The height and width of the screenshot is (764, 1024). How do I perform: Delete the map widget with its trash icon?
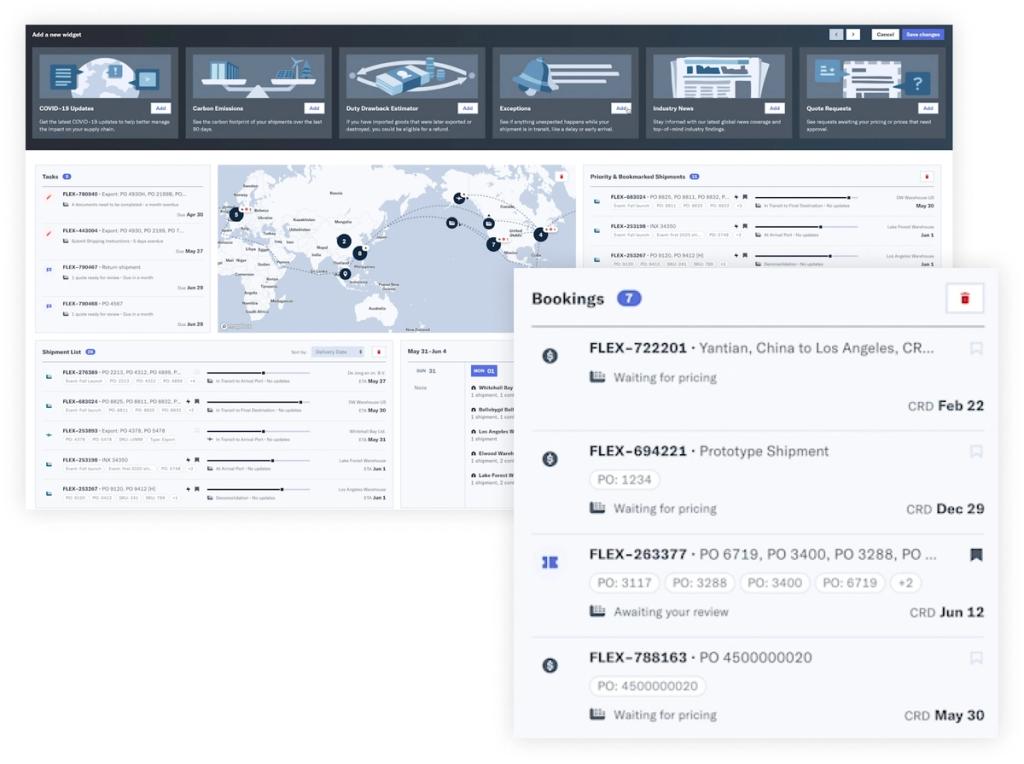pyautogui.click(x=560, y=177)
